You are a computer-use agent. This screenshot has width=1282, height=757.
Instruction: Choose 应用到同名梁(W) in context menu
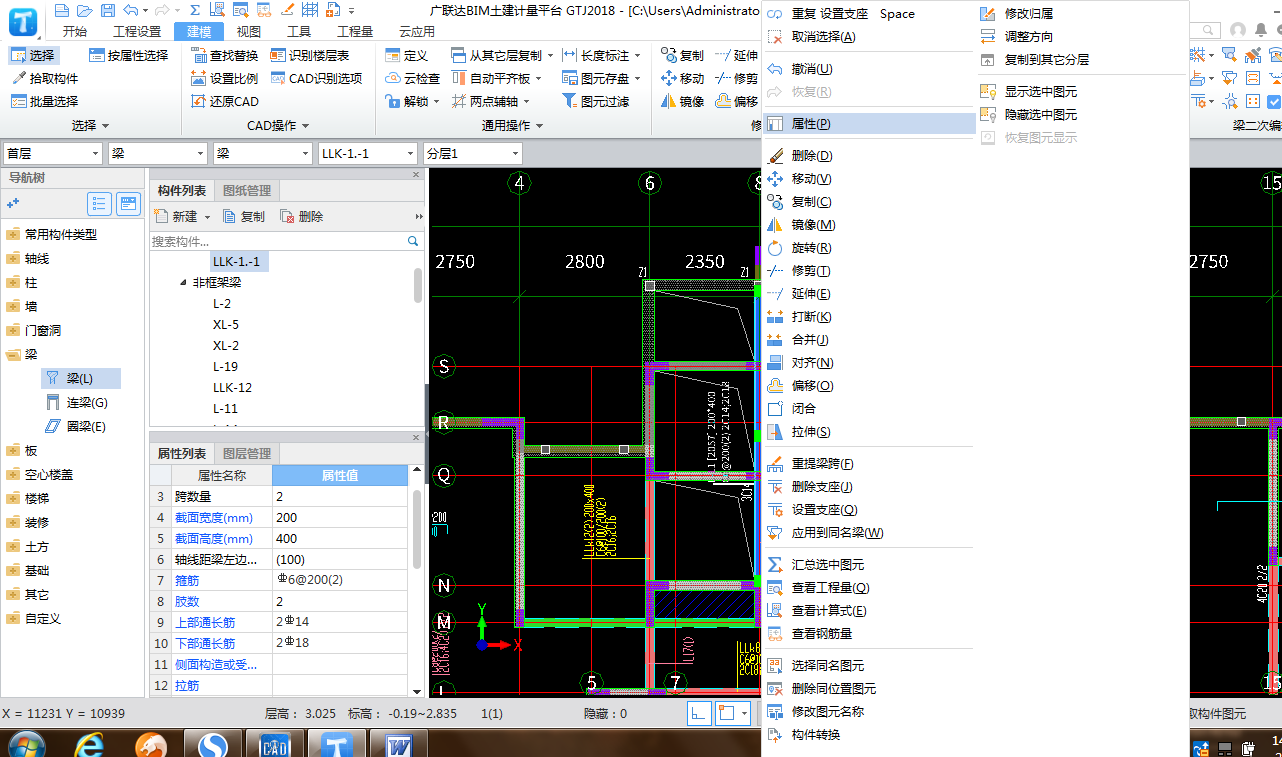869,533
